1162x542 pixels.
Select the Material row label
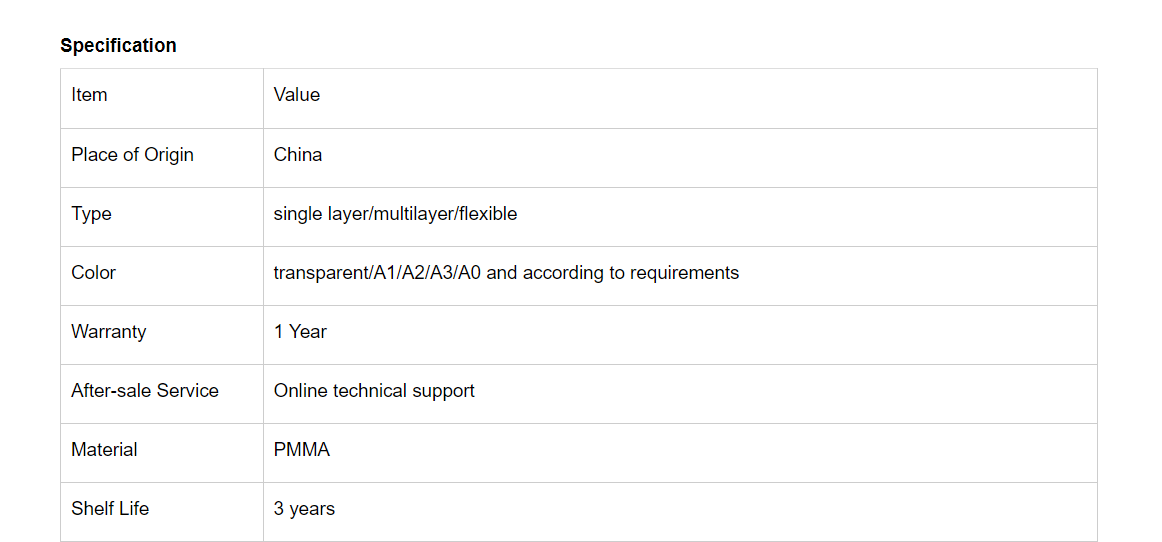(x=104, y=450)
